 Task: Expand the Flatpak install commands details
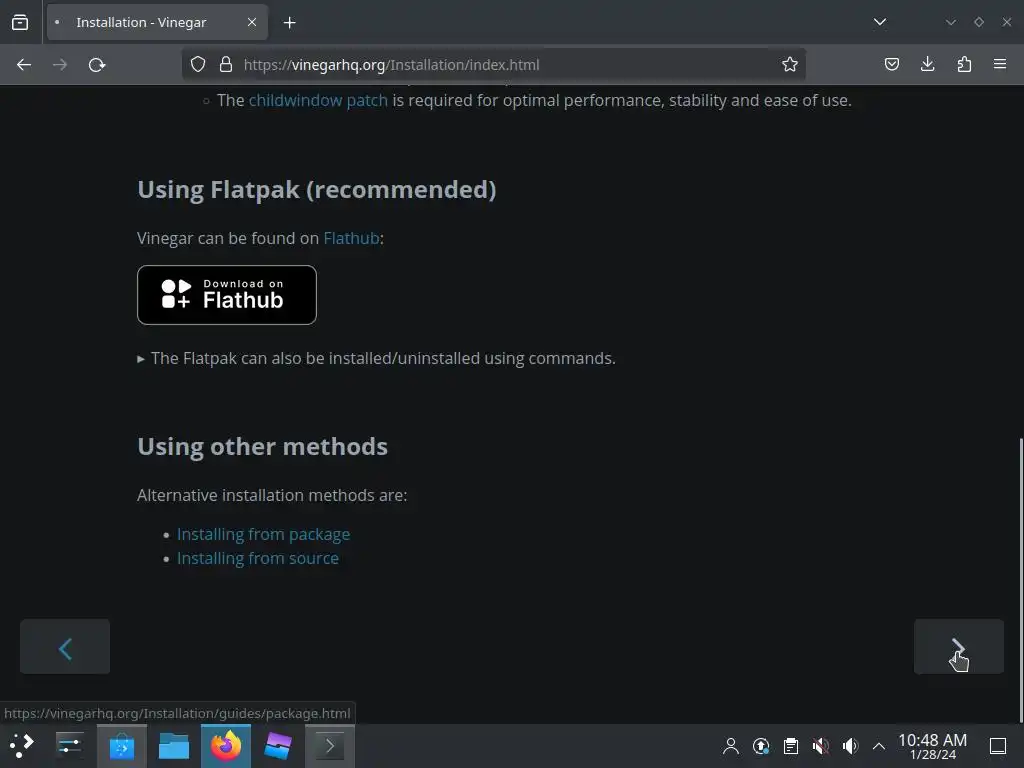376,359
